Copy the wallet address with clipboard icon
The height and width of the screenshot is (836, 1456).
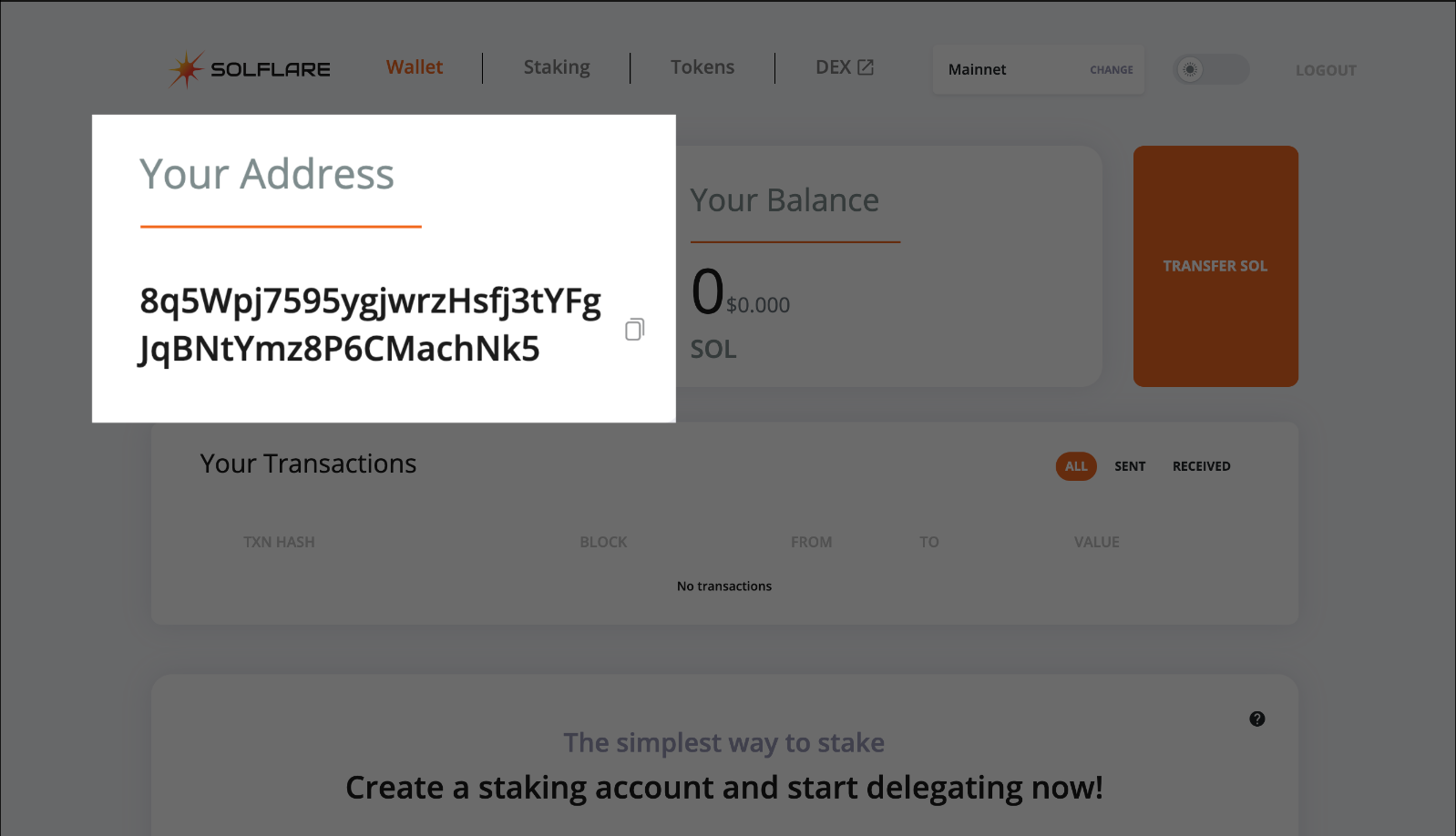635,329
